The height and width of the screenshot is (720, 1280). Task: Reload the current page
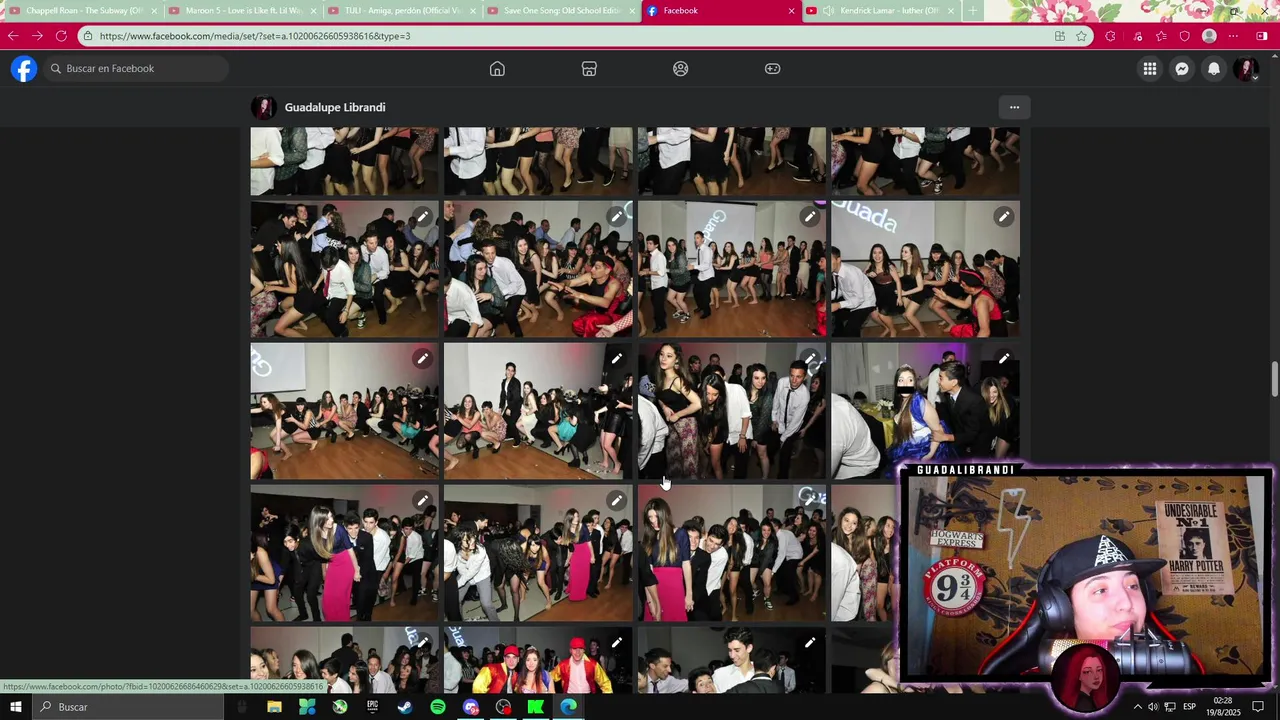[x=61, y=36]
